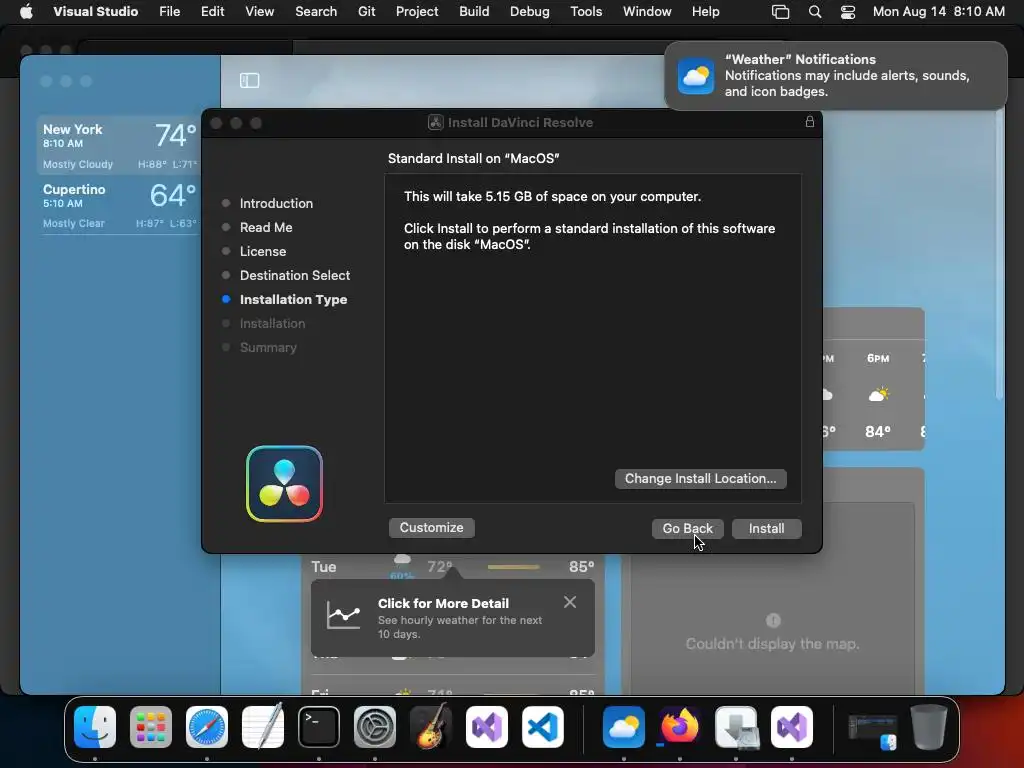Open Visual Studio Code from the Dock
Screen dimensions: 1024x768
pos(543,727)
